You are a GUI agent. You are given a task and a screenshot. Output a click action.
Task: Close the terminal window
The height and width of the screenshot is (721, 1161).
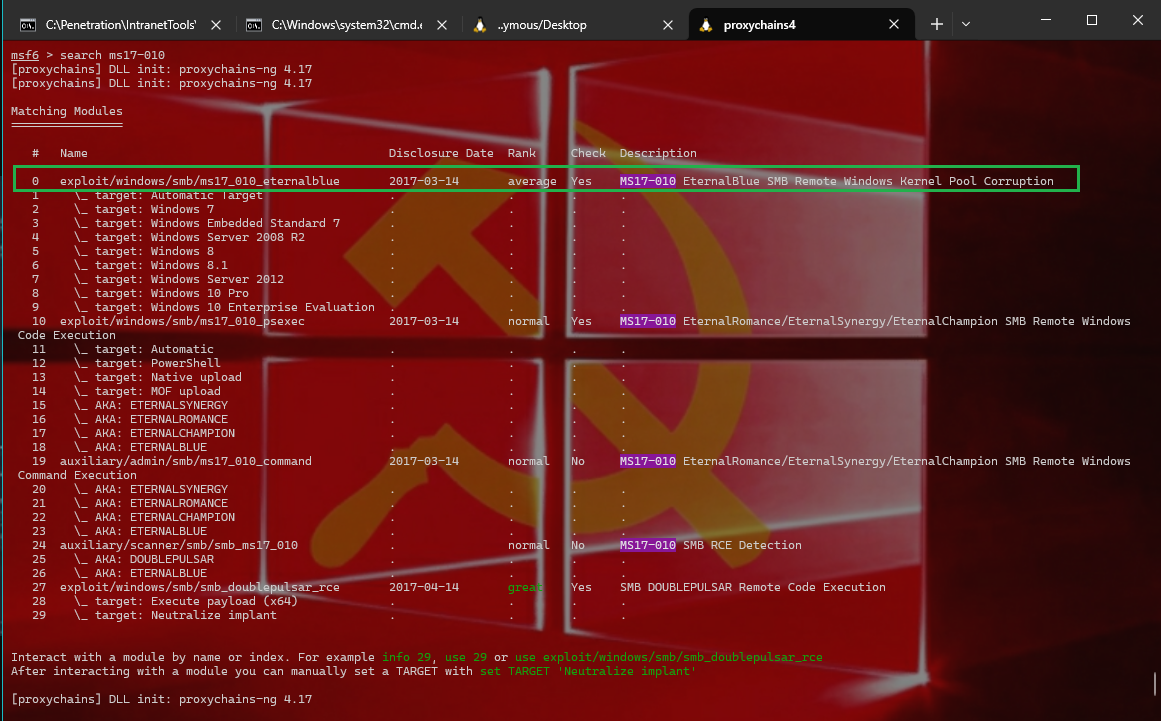click(x=1137, y=20)
